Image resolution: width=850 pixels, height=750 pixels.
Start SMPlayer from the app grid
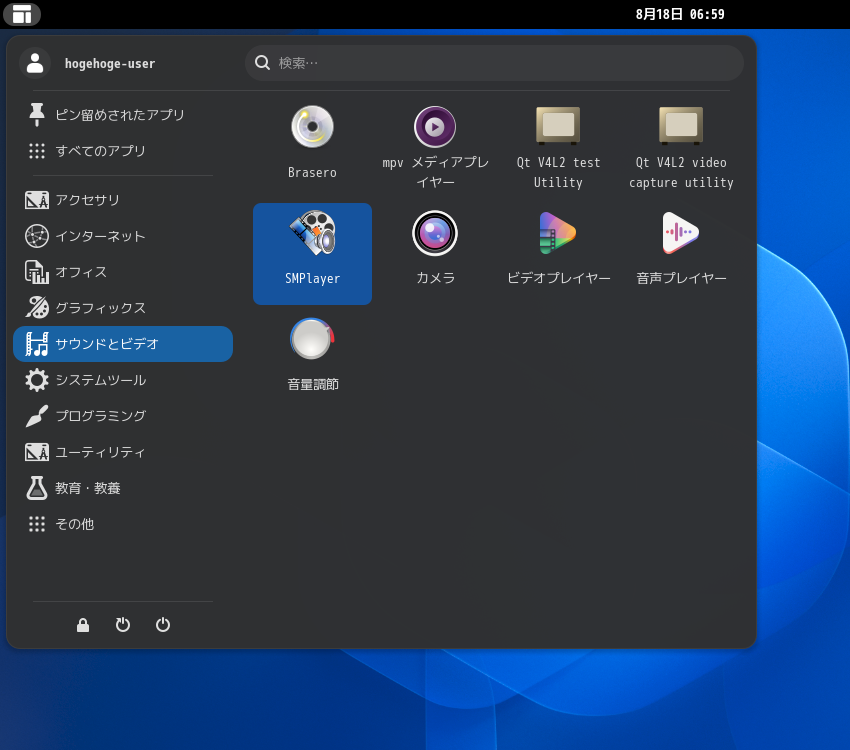pos(312,254)
